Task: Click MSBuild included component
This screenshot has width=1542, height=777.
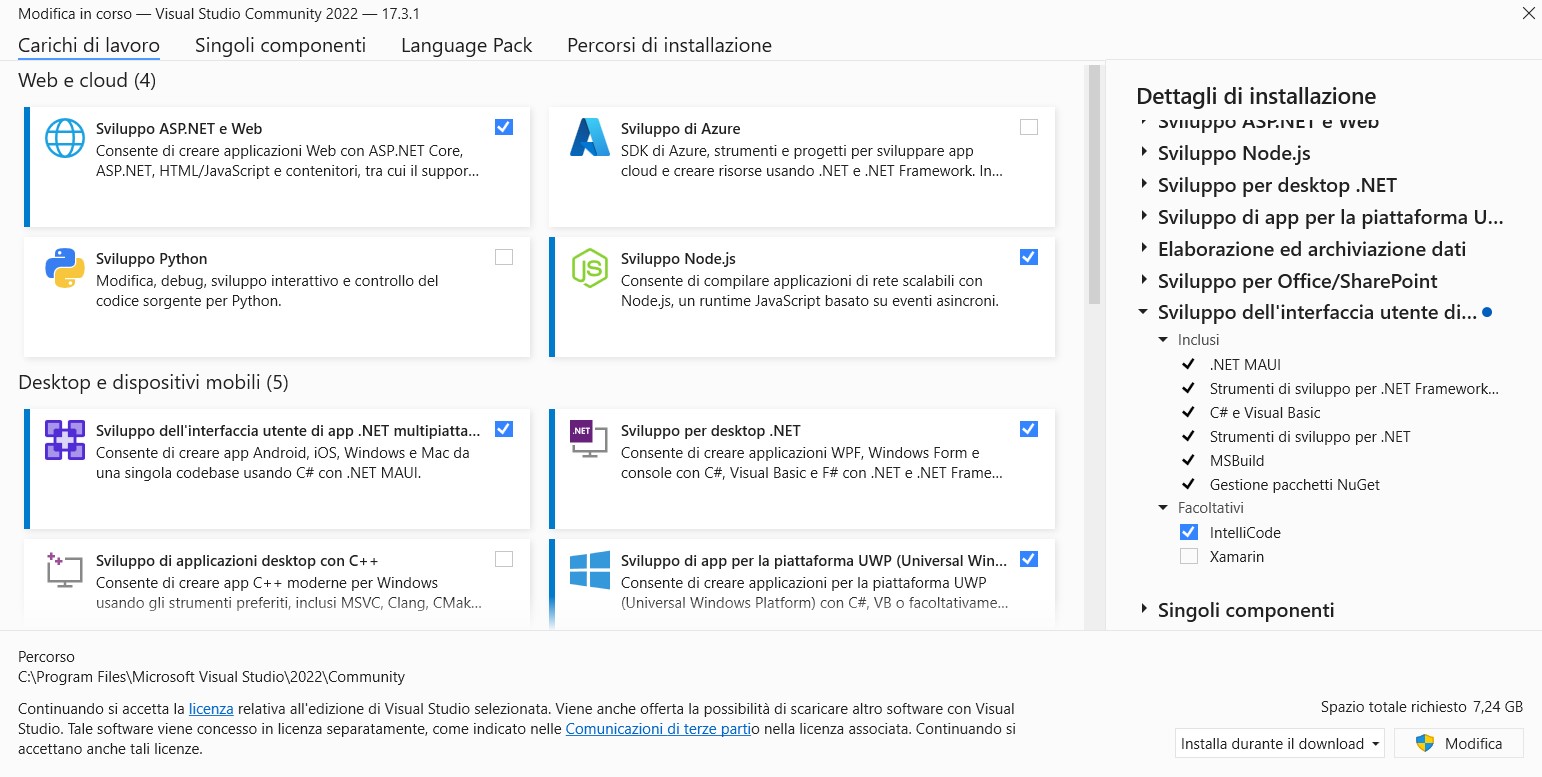Action: 1237,460
